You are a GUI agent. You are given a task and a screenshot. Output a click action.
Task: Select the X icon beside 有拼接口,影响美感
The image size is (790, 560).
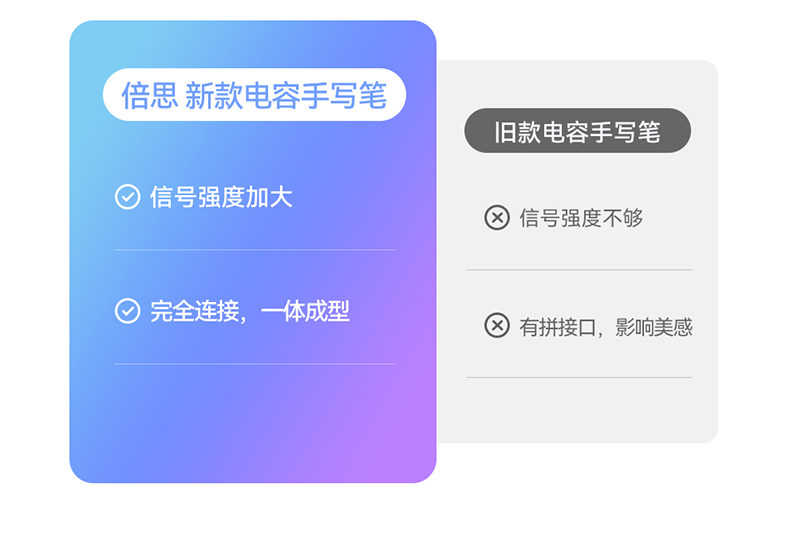[x=497, y=325]
